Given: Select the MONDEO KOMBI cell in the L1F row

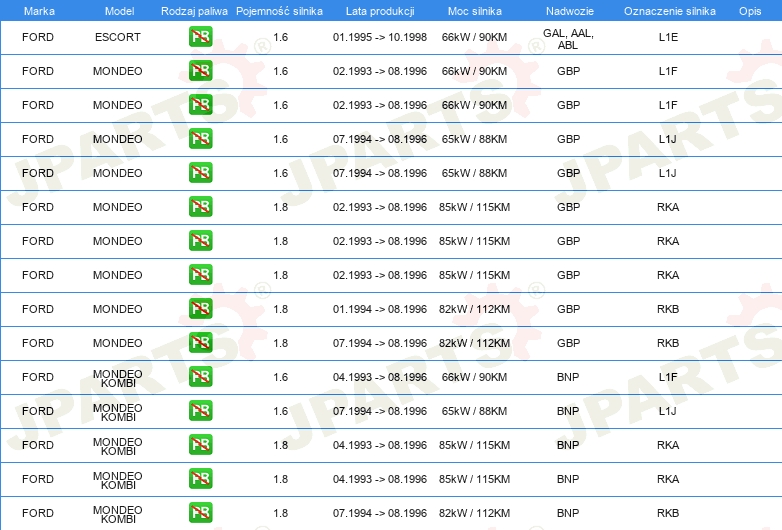Looking at the screenshot, I should [x=118, y=378].
